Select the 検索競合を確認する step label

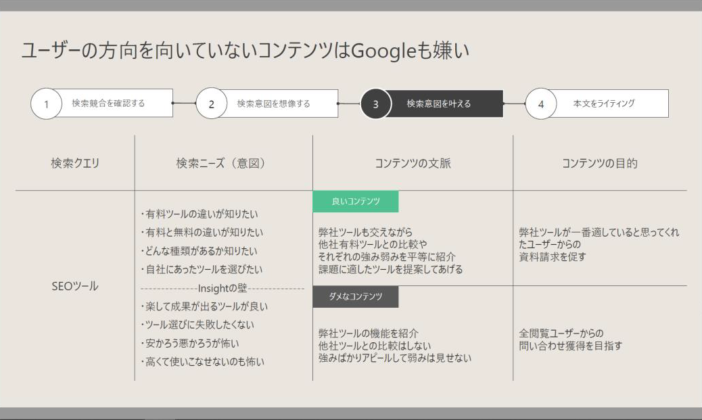click(x=109, y=103)
